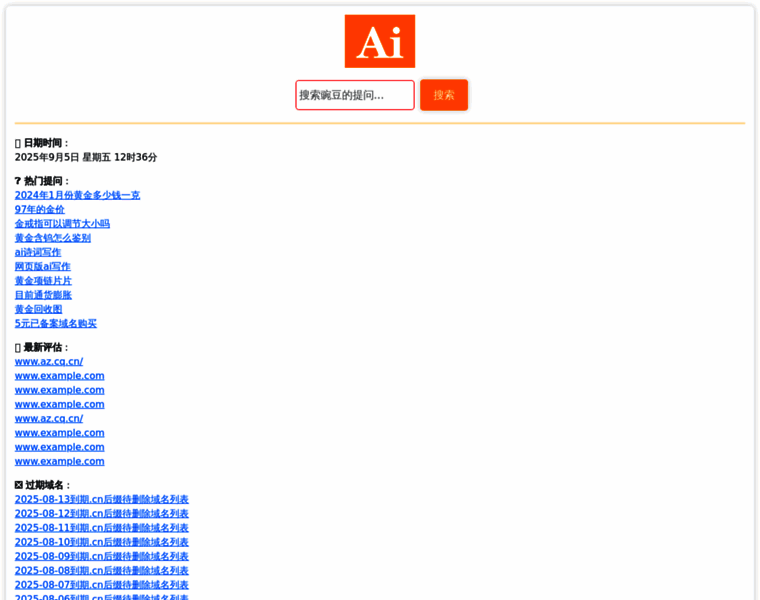Open 2025-08-08到期.cn expired domain list
760x600 pixels.
click(101, 570)
